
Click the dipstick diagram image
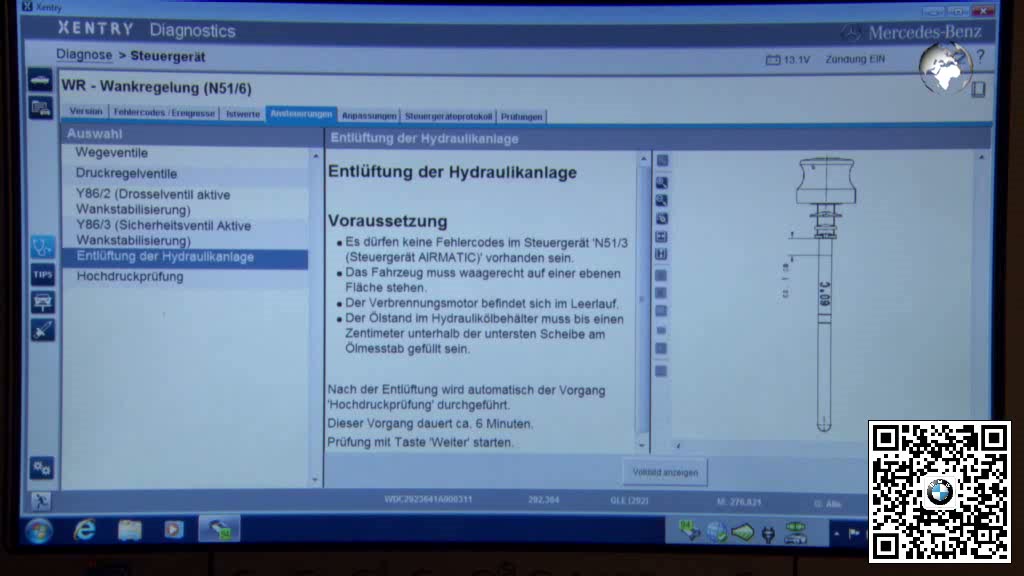pos(824,294)
